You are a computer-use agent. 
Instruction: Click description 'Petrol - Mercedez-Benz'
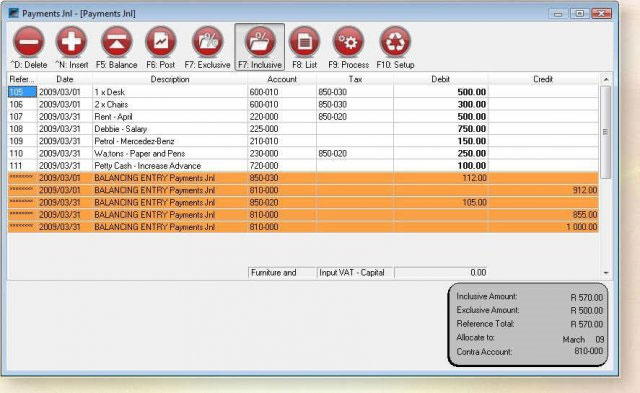(134, 141)
